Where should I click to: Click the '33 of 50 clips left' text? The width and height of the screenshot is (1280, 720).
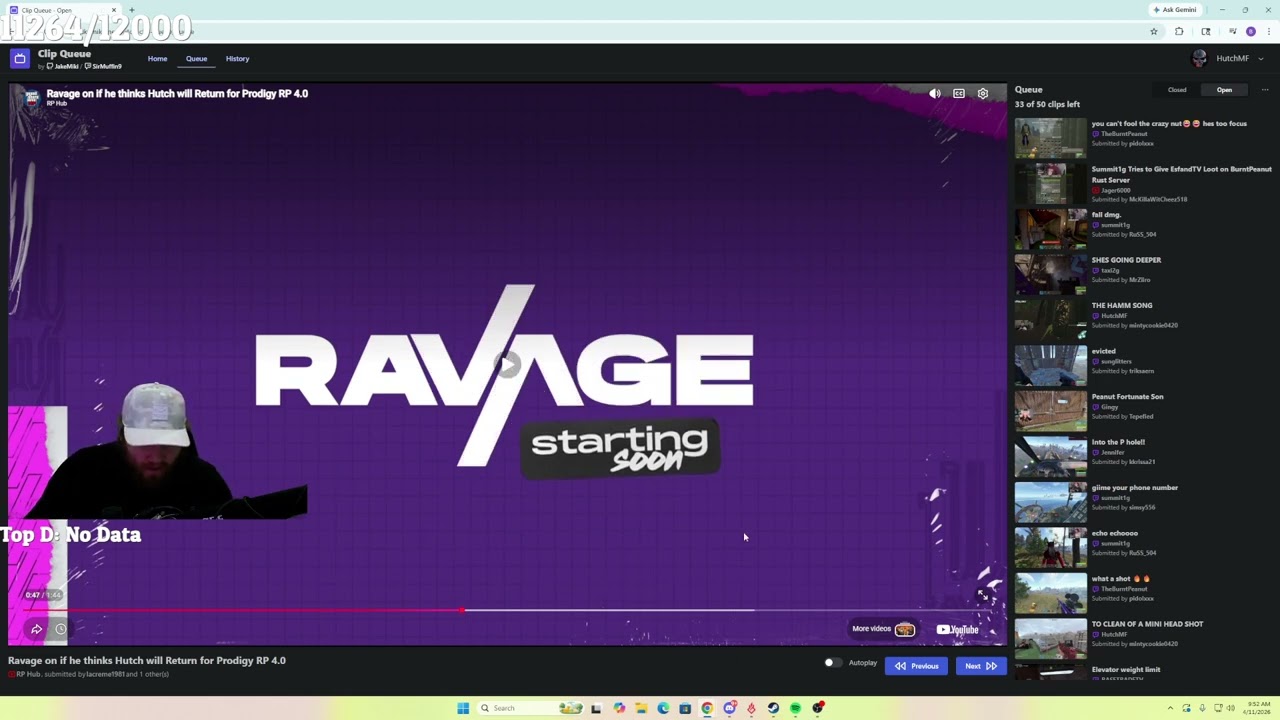click(x=1047, y=104)
